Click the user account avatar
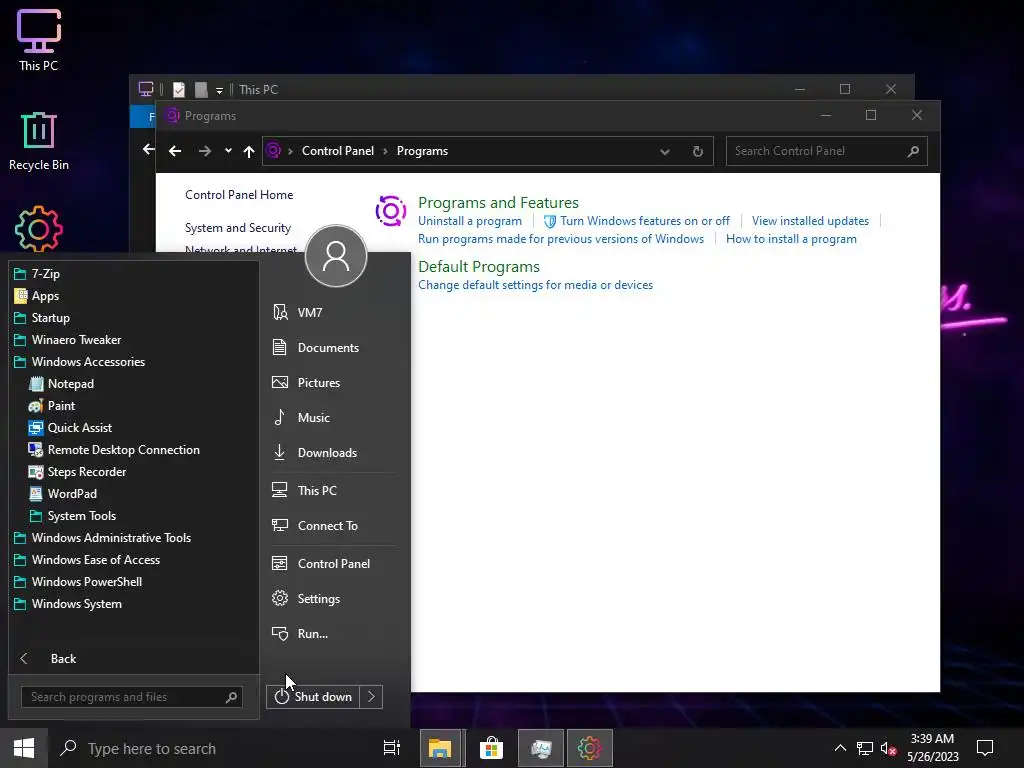1024x768 pixels. click(336, 256)
